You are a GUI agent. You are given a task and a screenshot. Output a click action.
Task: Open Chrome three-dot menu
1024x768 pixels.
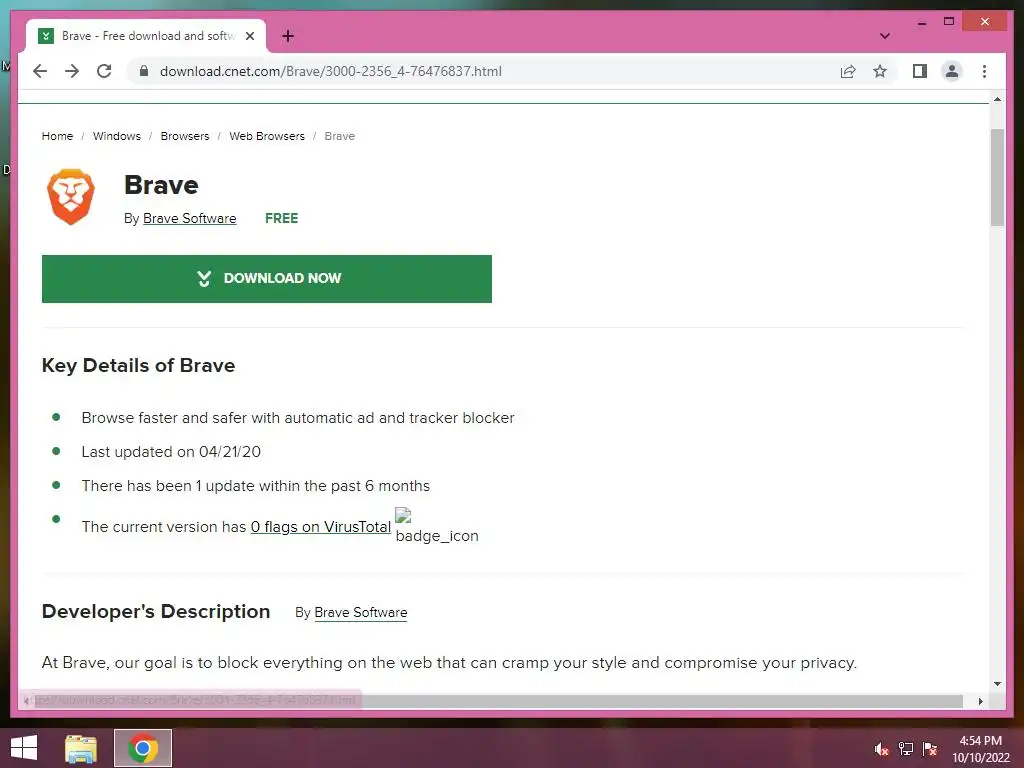point(984,71)
